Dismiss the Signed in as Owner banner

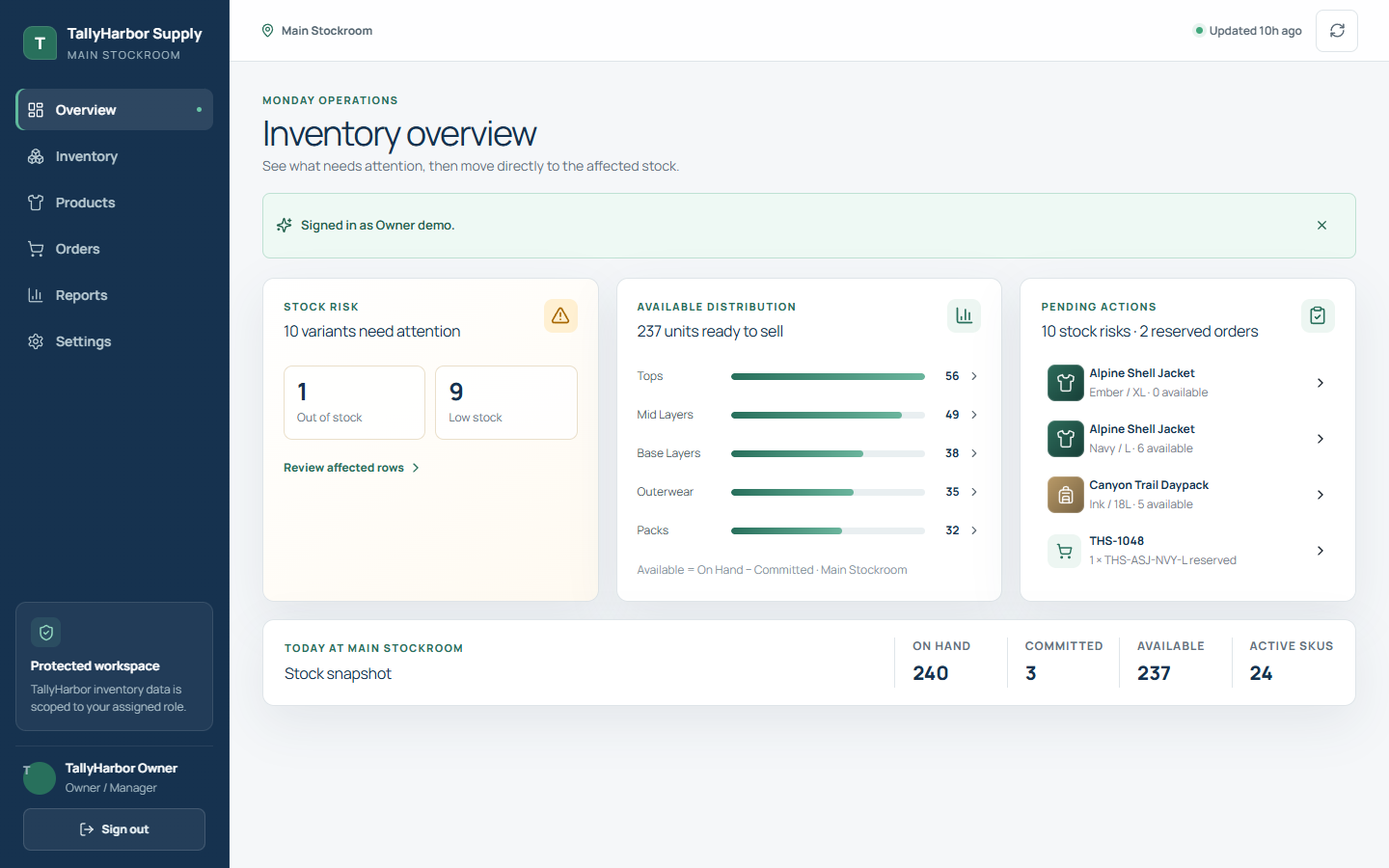click(1321, 226)
